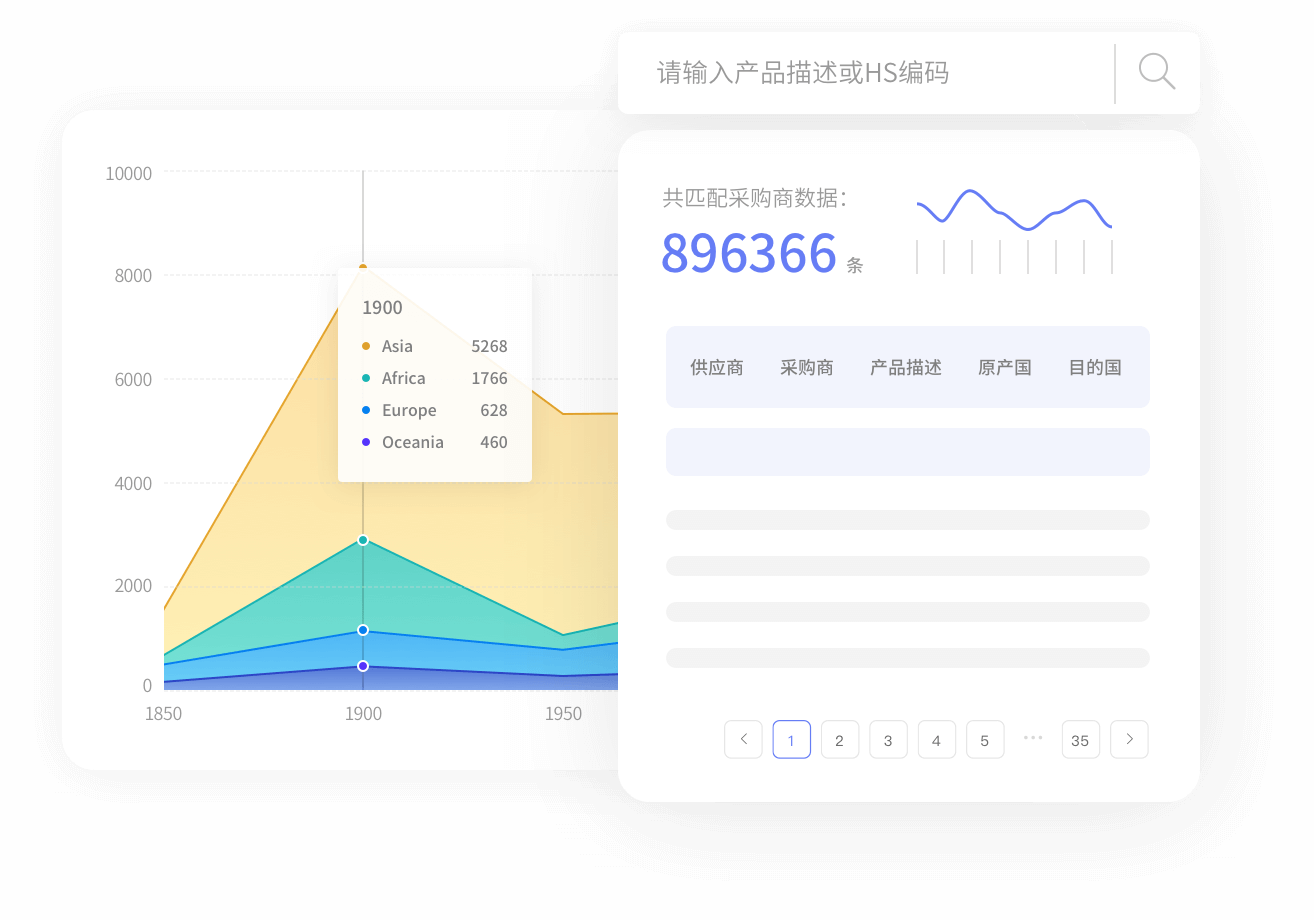The image size is (1314, 920).
Task: Click the 10000 y-axis label
Action: [129, 173]
